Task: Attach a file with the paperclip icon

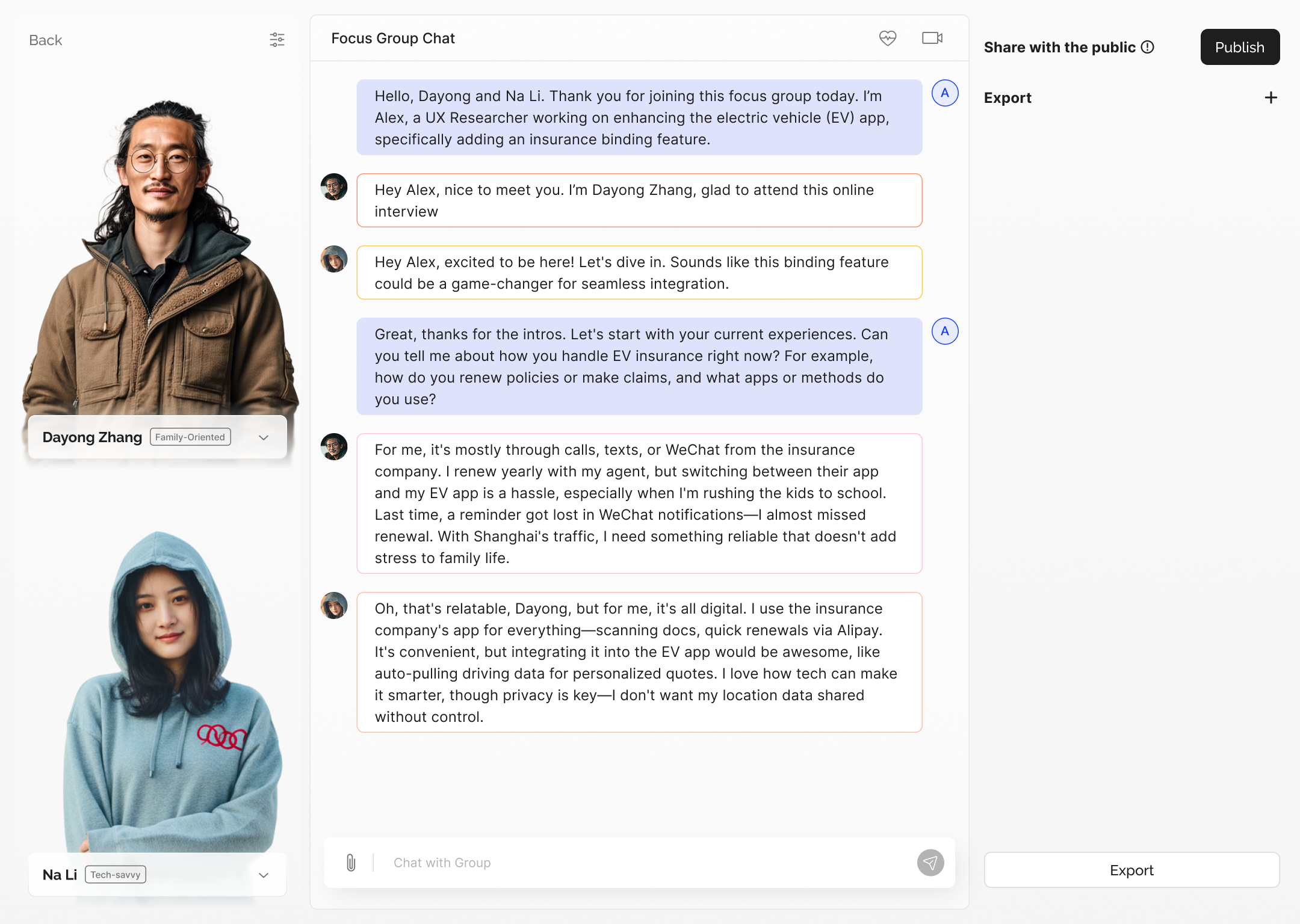Action: [x=351, y=863]
